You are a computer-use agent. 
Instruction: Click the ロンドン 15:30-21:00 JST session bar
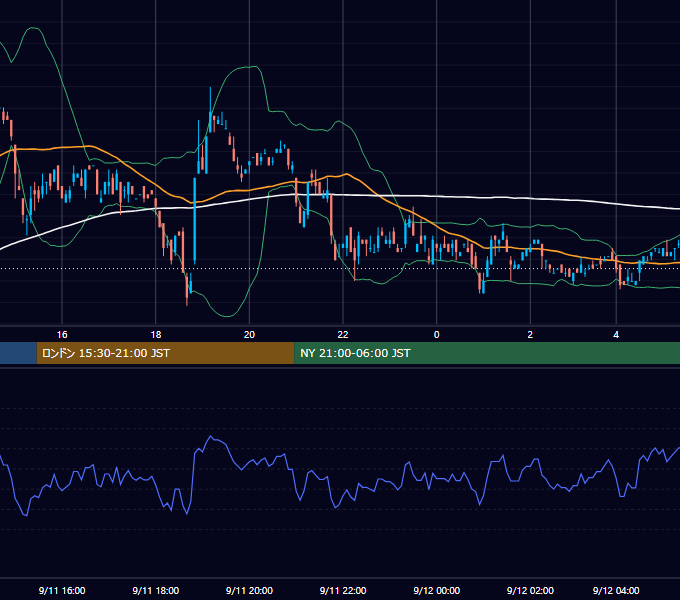pyautogui.click(x=165, y=353)
